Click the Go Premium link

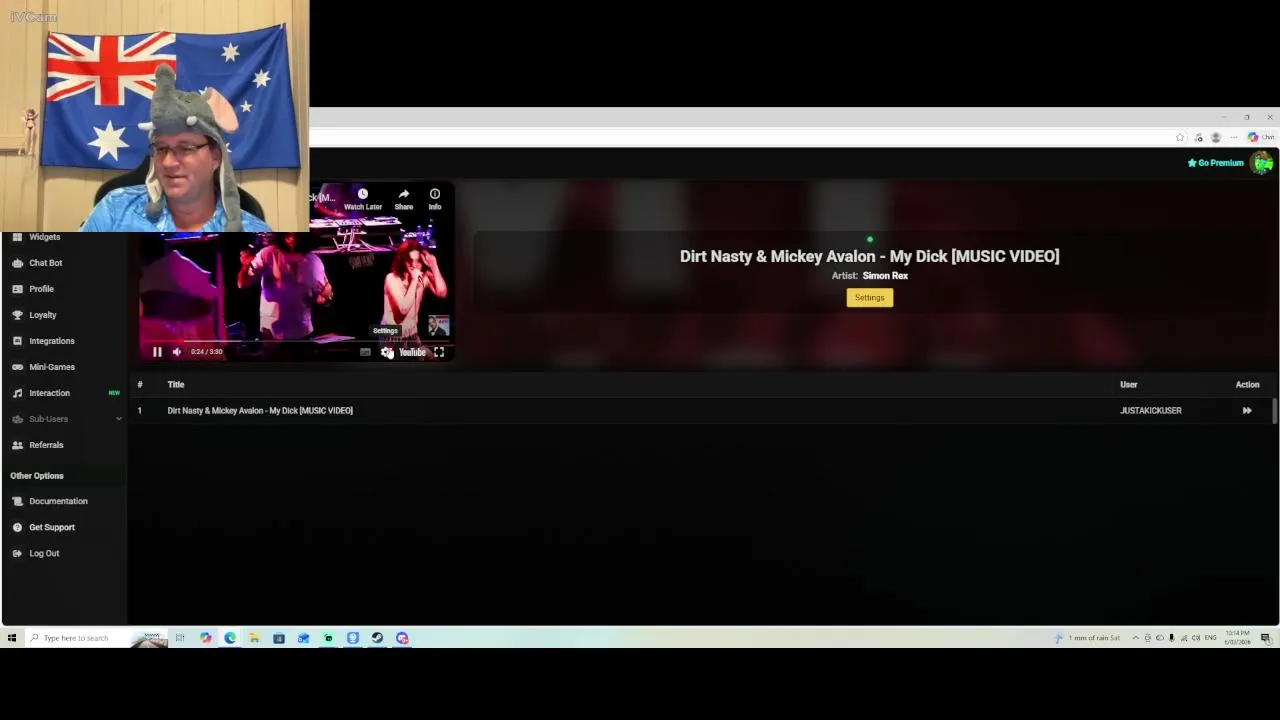tap(1215, 163)
